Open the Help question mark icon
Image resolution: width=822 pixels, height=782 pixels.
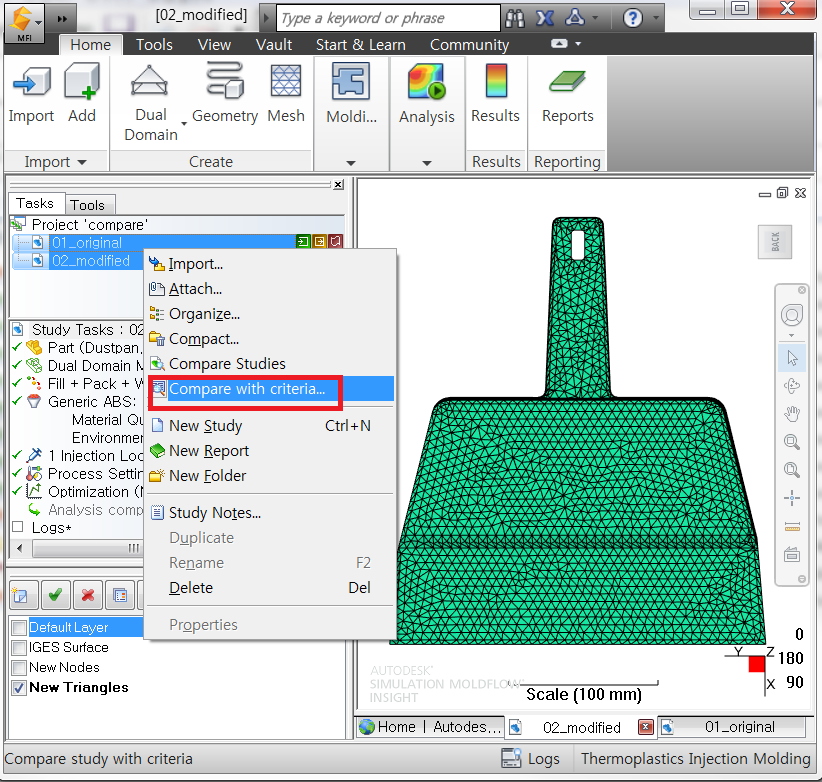tap(633, 19)
